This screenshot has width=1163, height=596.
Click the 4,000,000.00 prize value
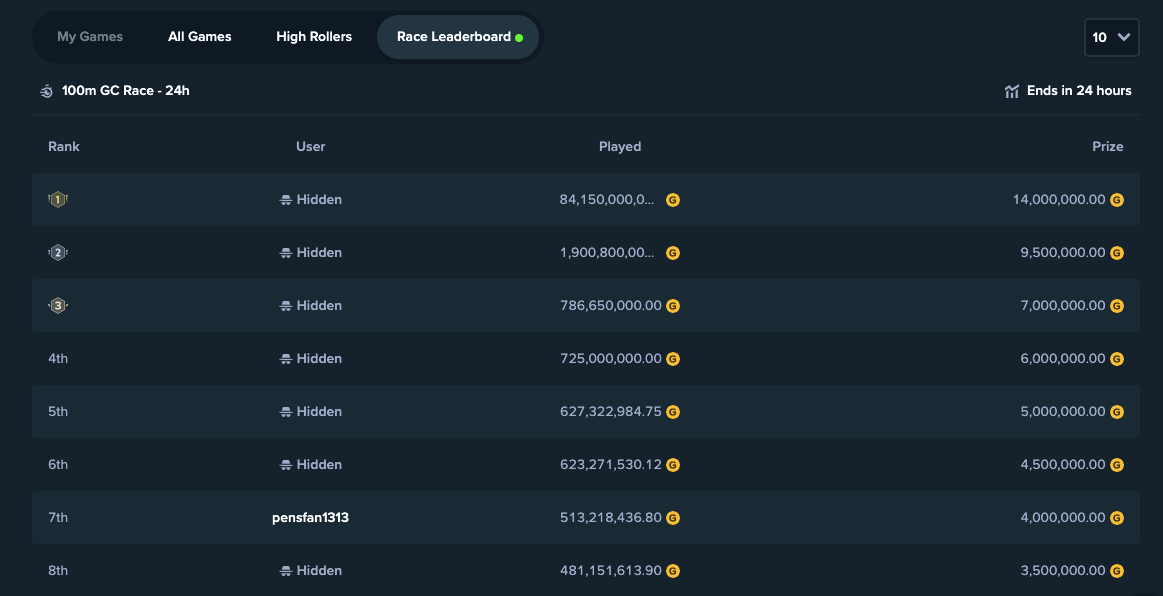[x=1063, y=517]
